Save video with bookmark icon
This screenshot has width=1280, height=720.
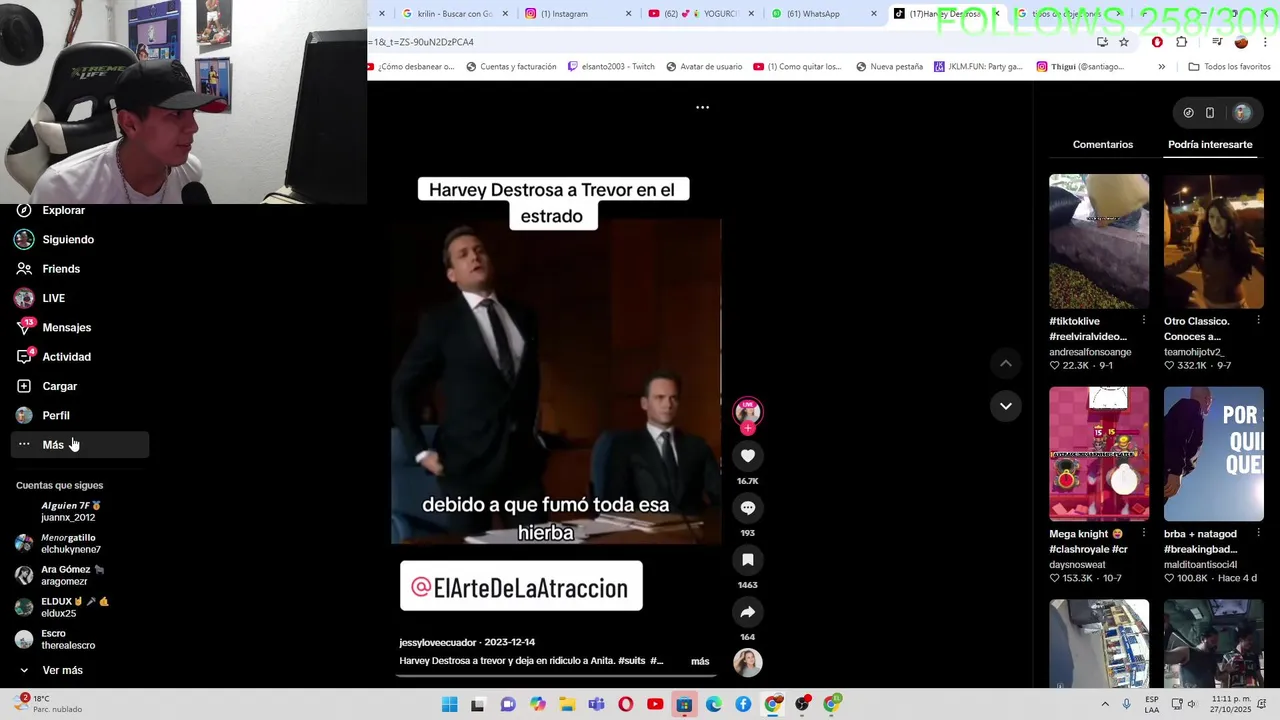pos(747,560)
